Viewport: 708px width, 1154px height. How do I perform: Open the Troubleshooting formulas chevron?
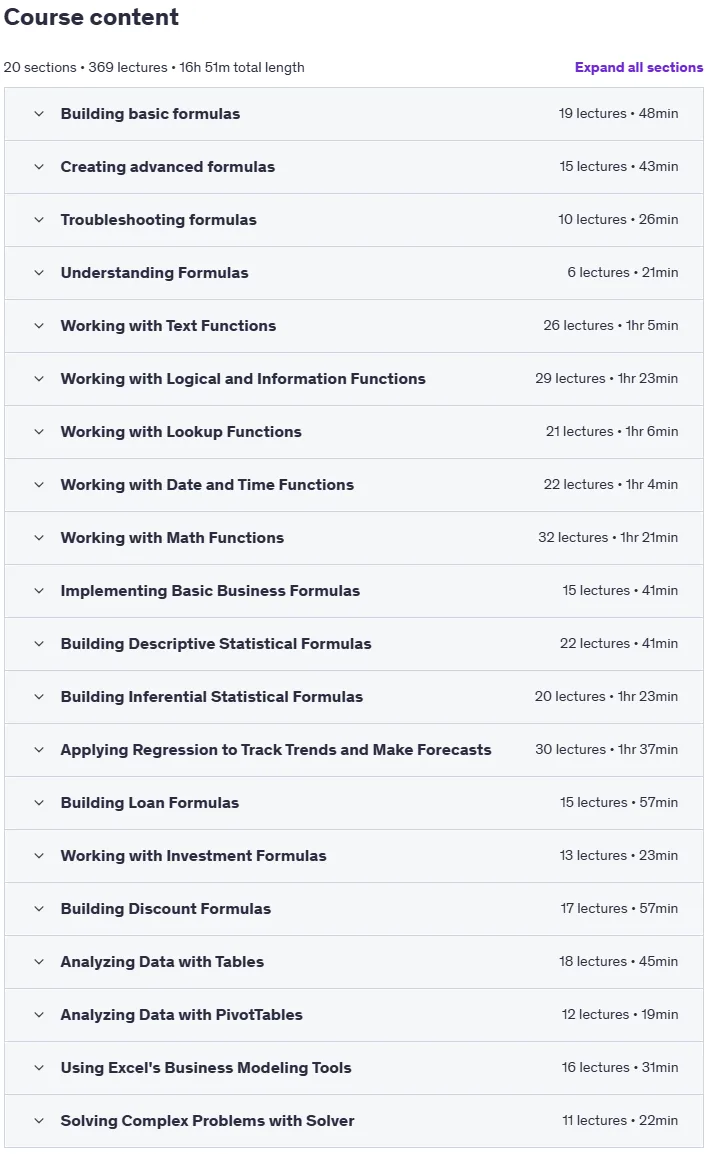[x=39, y=220]
